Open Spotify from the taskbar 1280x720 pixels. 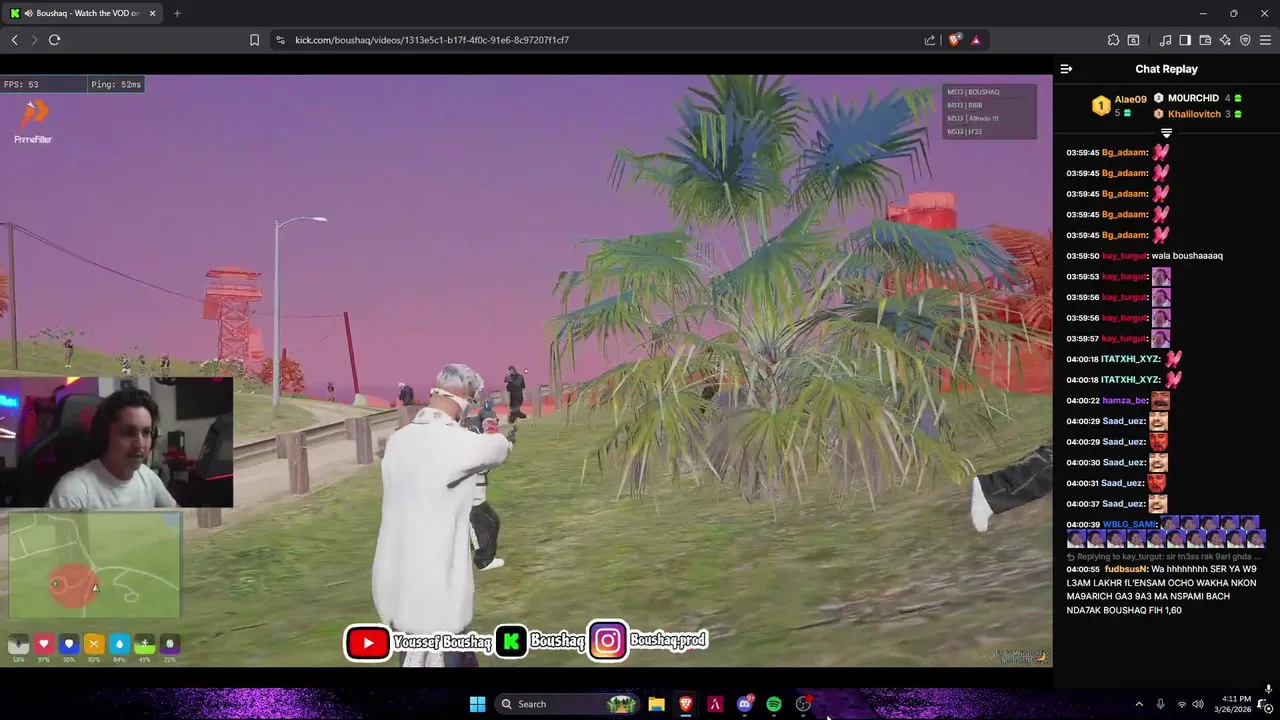(774, 704)
